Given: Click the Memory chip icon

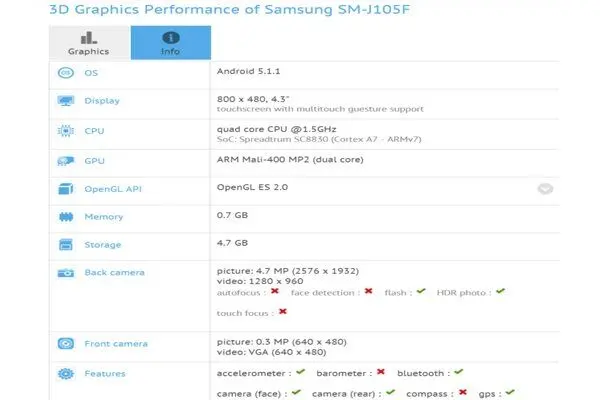Looking at the screenshot, I should click(66, 217).
